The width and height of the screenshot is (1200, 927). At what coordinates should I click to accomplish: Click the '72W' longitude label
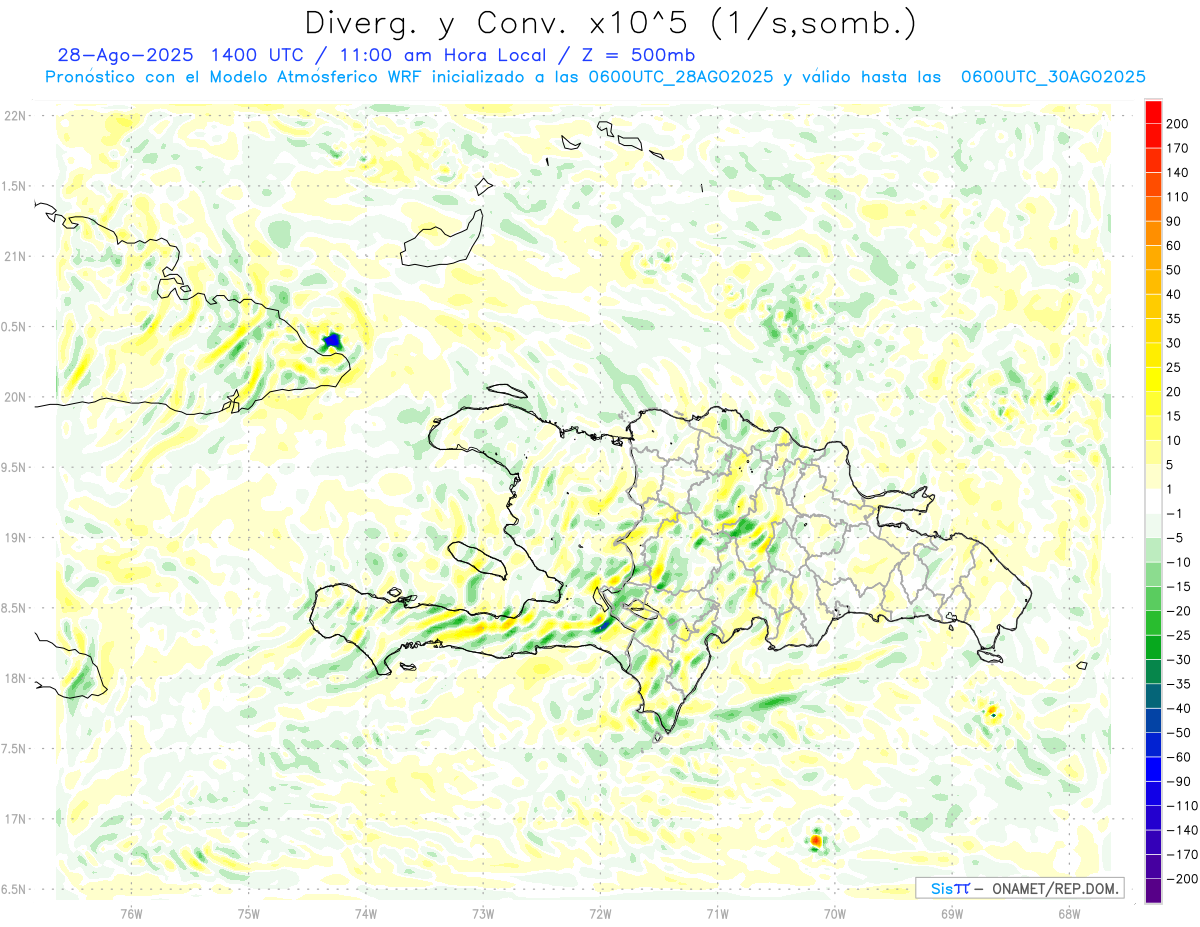[600, 913]
